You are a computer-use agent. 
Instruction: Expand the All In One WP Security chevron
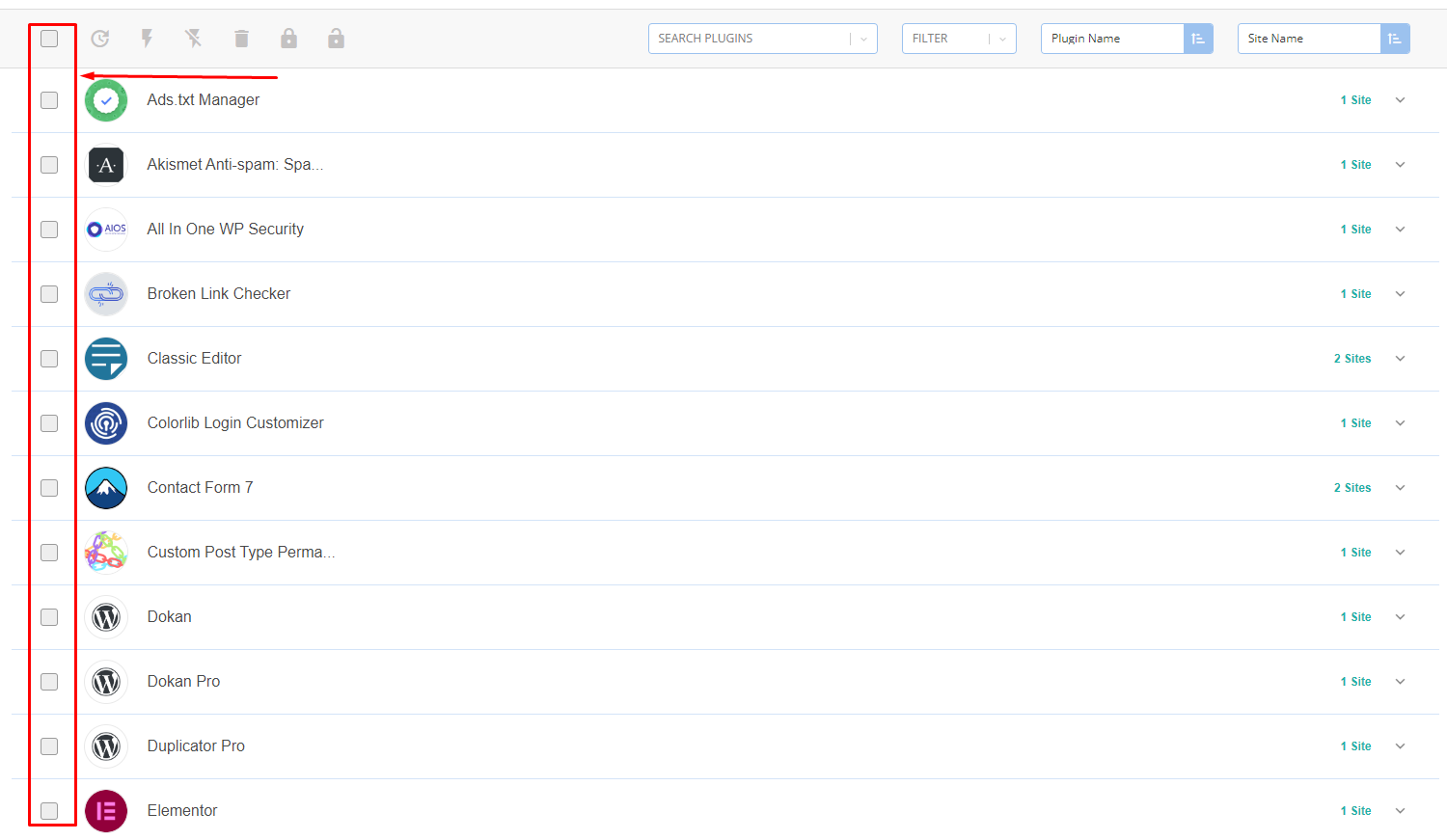[1400, 230]
